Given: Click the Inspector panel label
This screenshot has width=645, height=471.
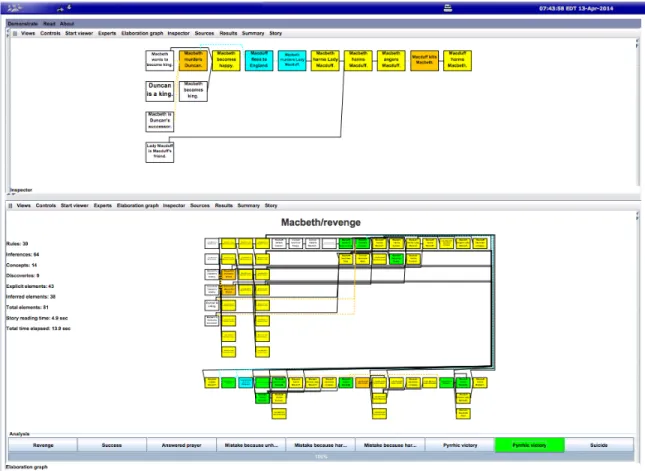Looking at the screenshot, I should (21, 190).
